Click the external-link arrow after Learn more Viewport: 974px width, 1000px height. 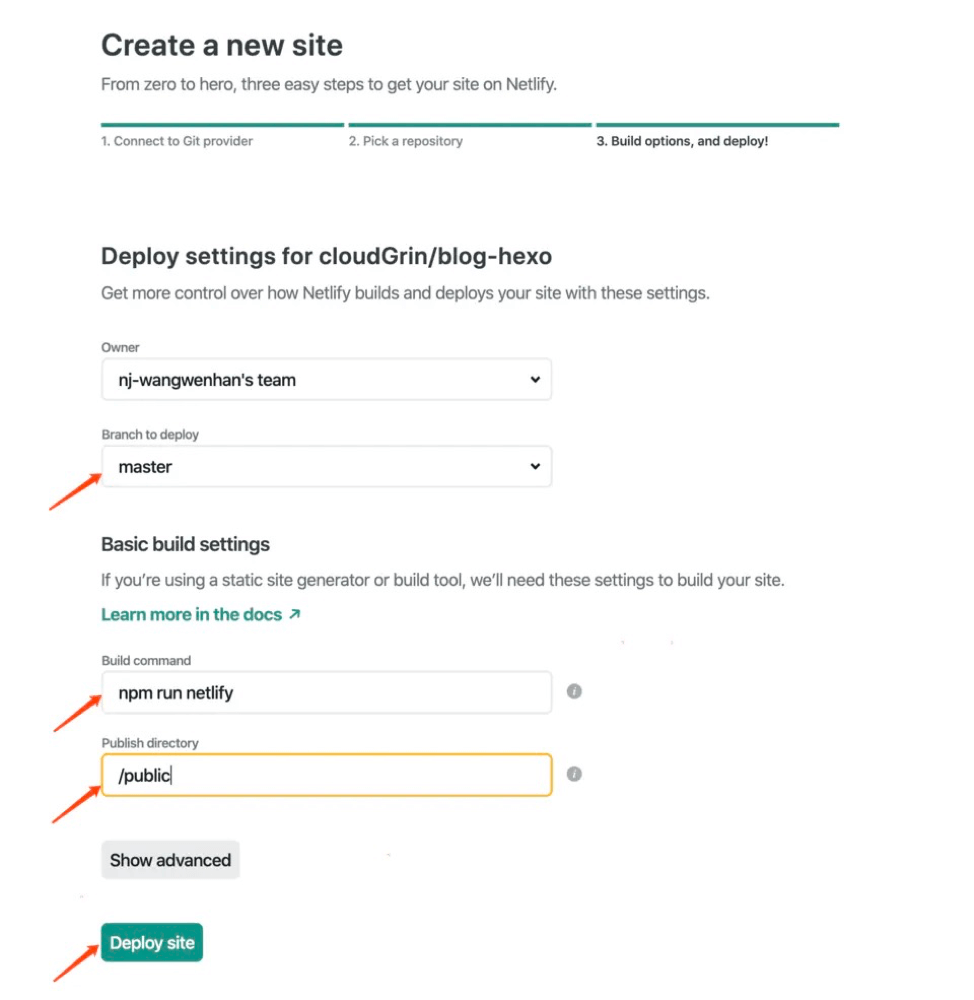coord(295,614)
